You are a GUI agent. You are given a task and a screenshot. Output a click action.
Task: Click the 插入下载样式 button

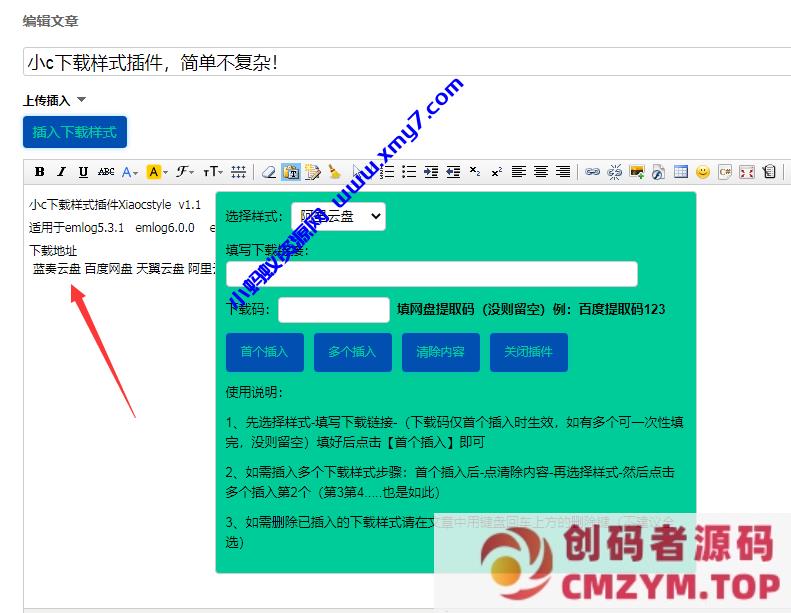tap(75, 132)
